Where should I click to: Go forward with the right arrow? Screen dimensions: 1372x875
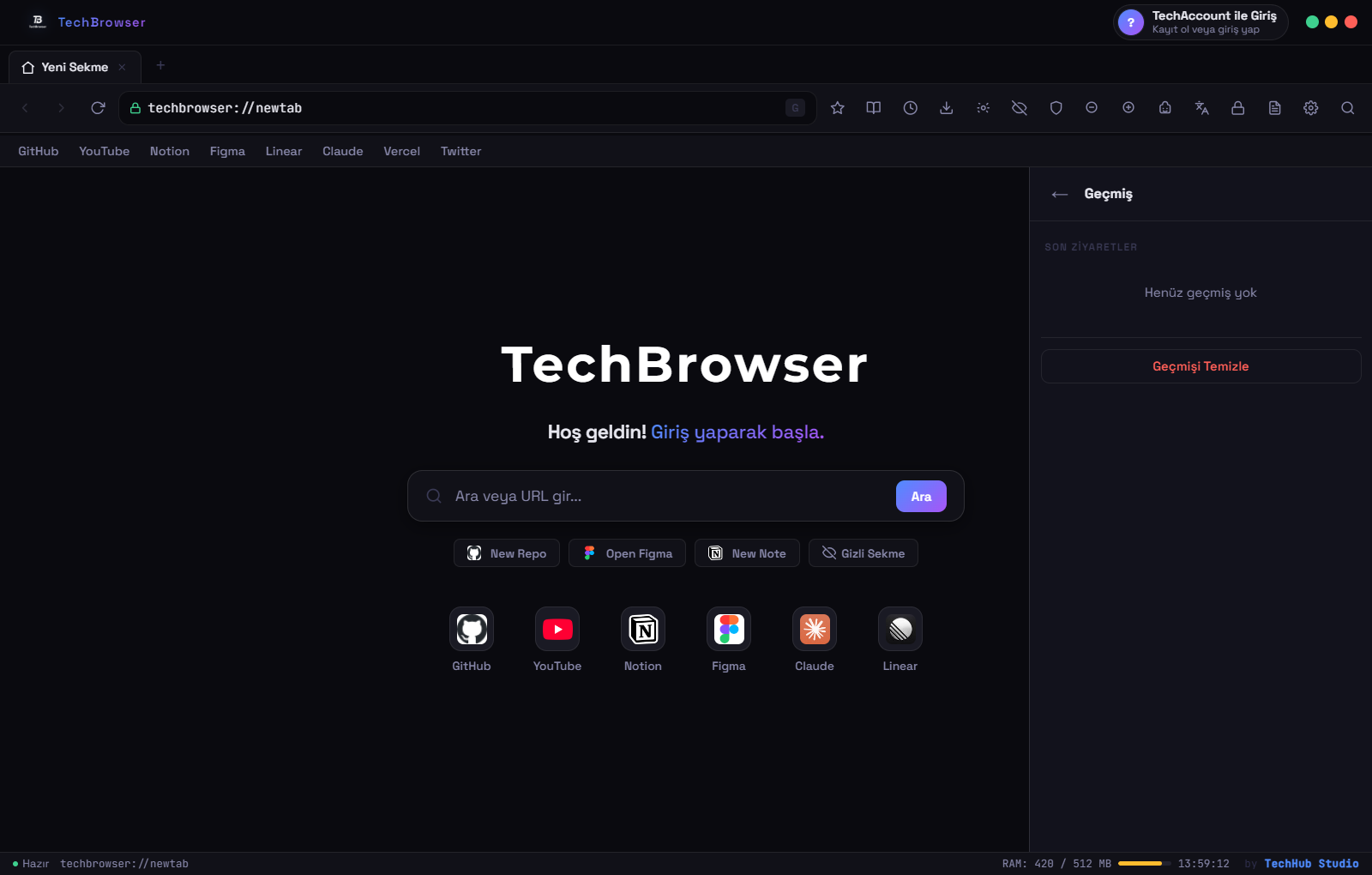61,108
